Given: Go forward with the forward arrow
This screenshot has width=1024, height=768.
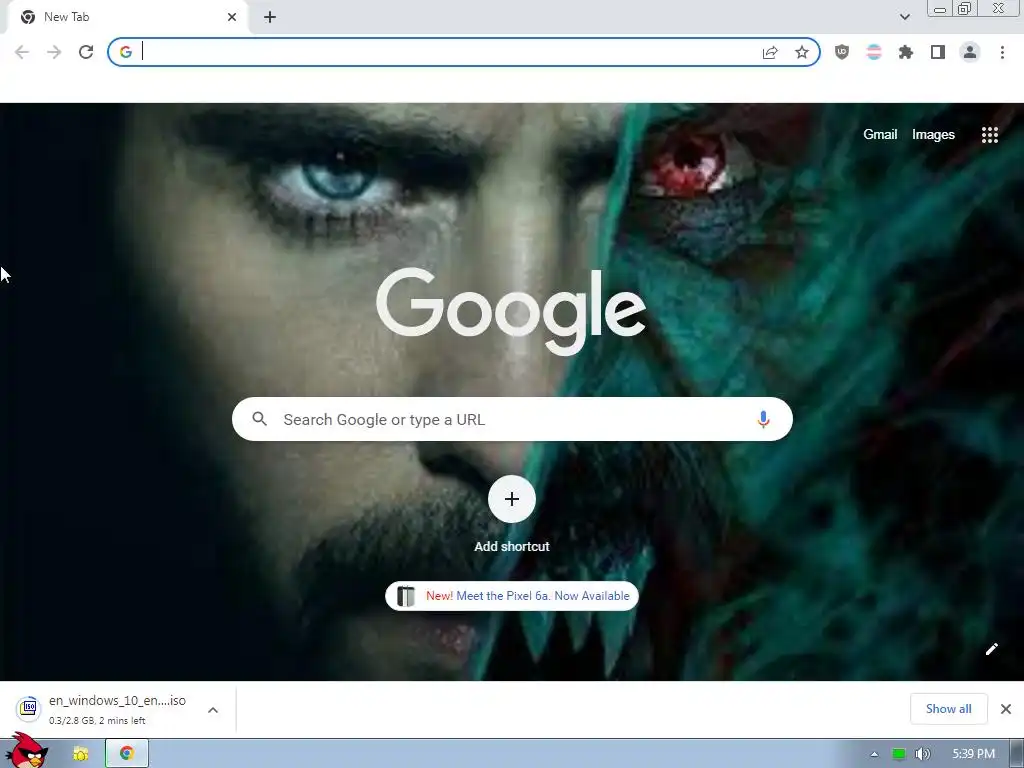Looking at the screenshot, I should tap(54, 52).
